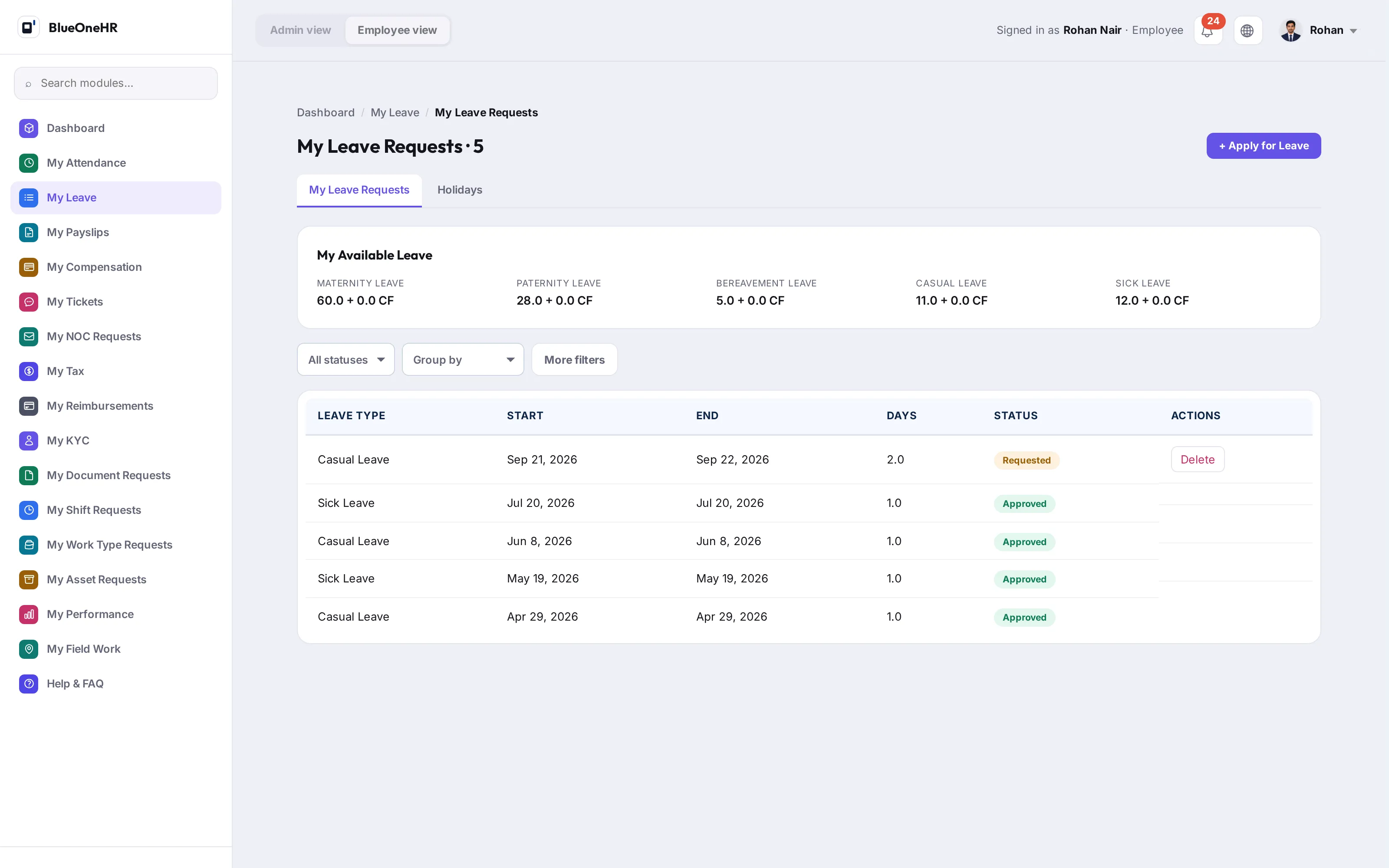Click the My Asset Requests box icon

point(29,580)
